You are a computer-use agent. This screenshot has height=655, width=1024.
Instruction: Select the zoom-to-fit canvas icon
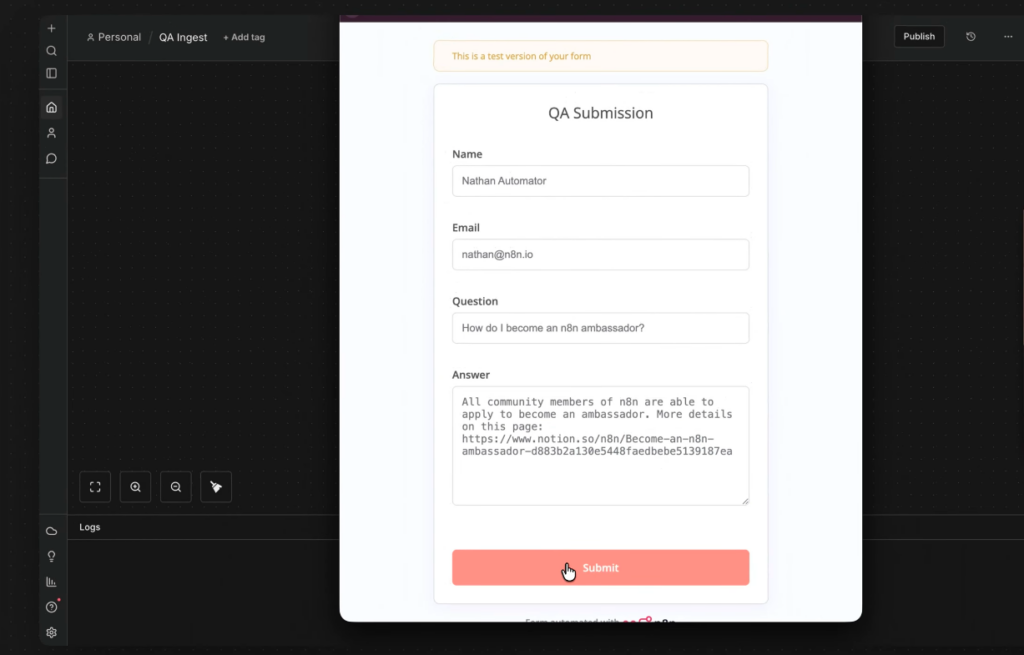tap(95, 487)
